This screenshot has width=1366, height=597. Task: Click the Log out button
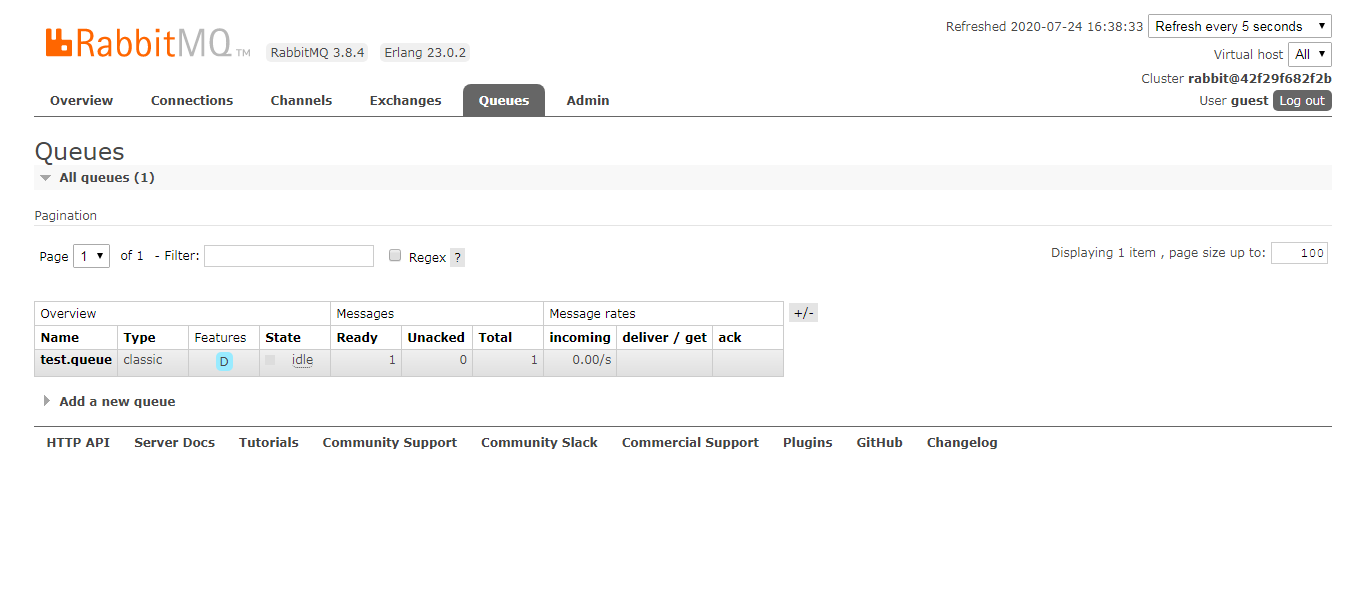point(1302,100)
